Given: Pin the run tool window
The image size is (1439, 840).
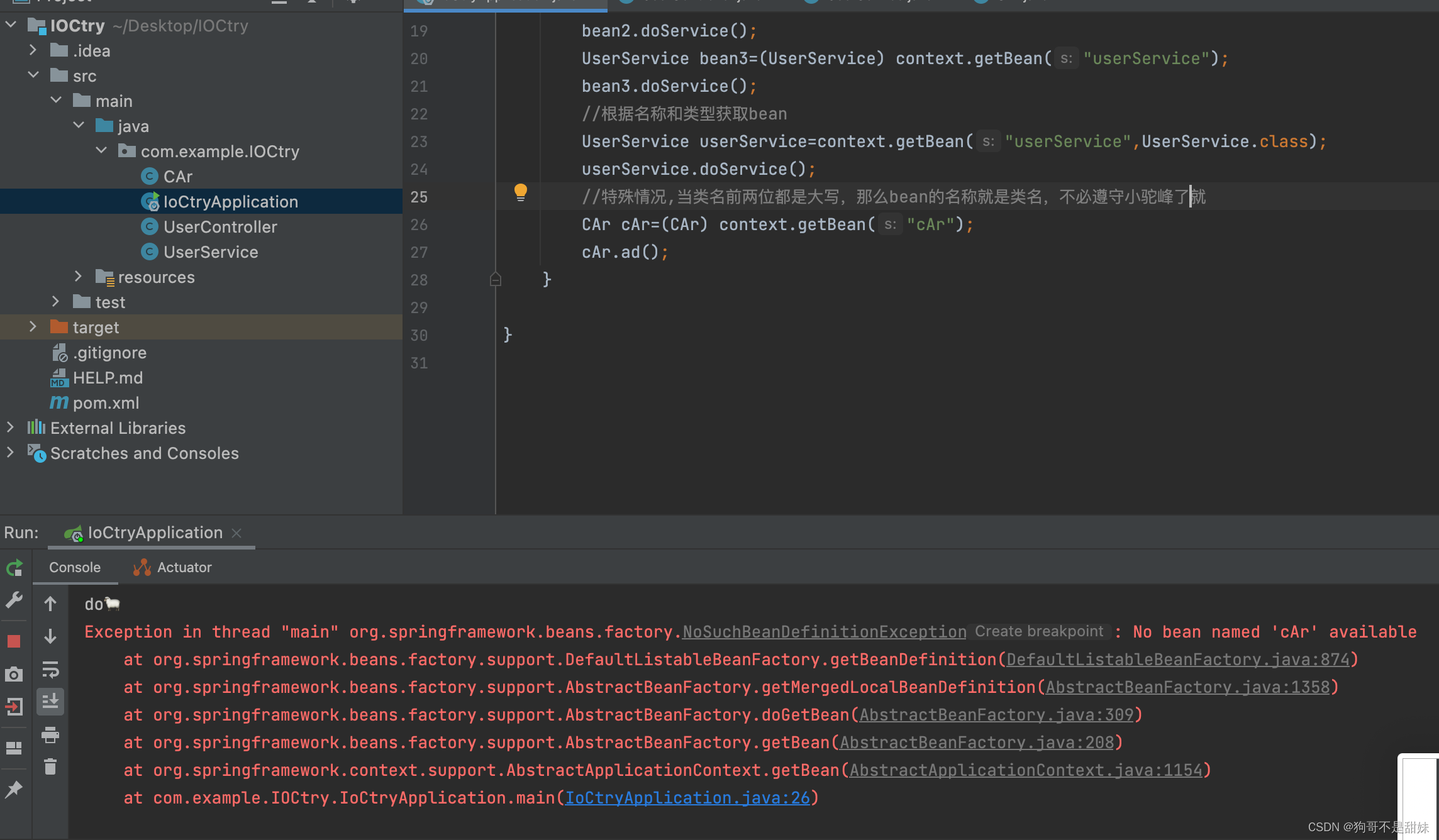Looking at the screenshot, I should click(13, 789).
